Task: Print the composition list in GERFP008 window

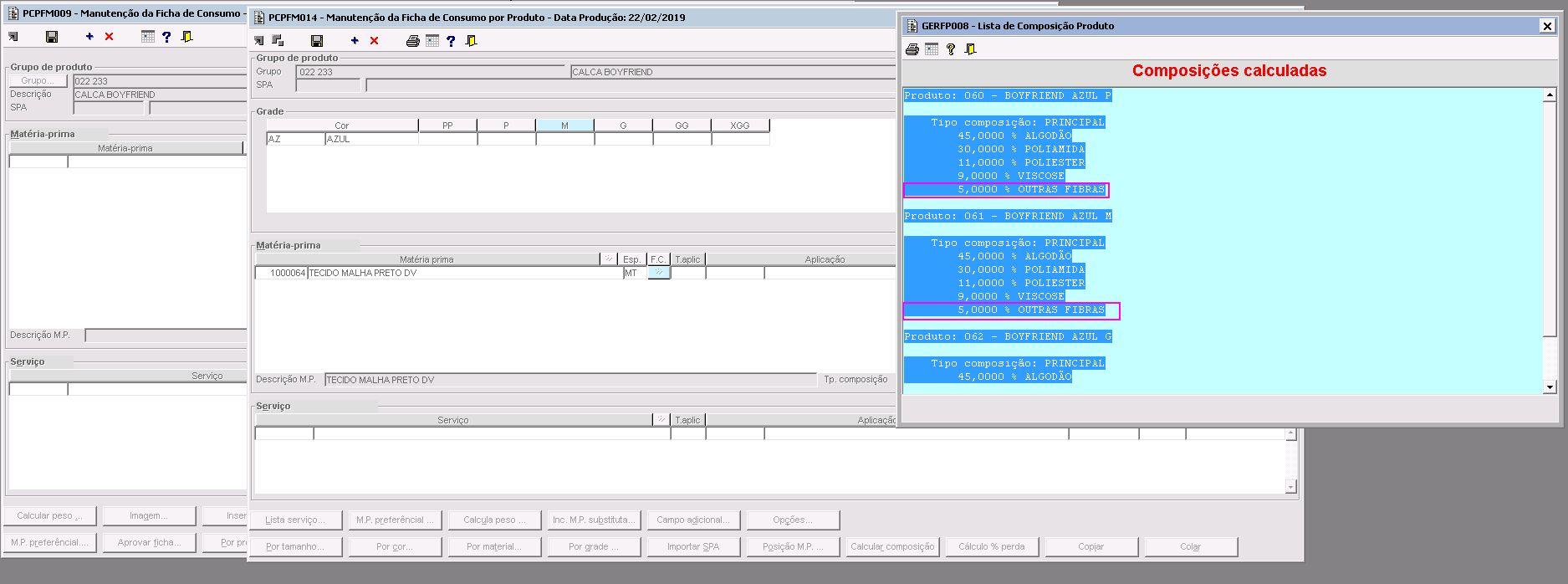Action: 912,49
